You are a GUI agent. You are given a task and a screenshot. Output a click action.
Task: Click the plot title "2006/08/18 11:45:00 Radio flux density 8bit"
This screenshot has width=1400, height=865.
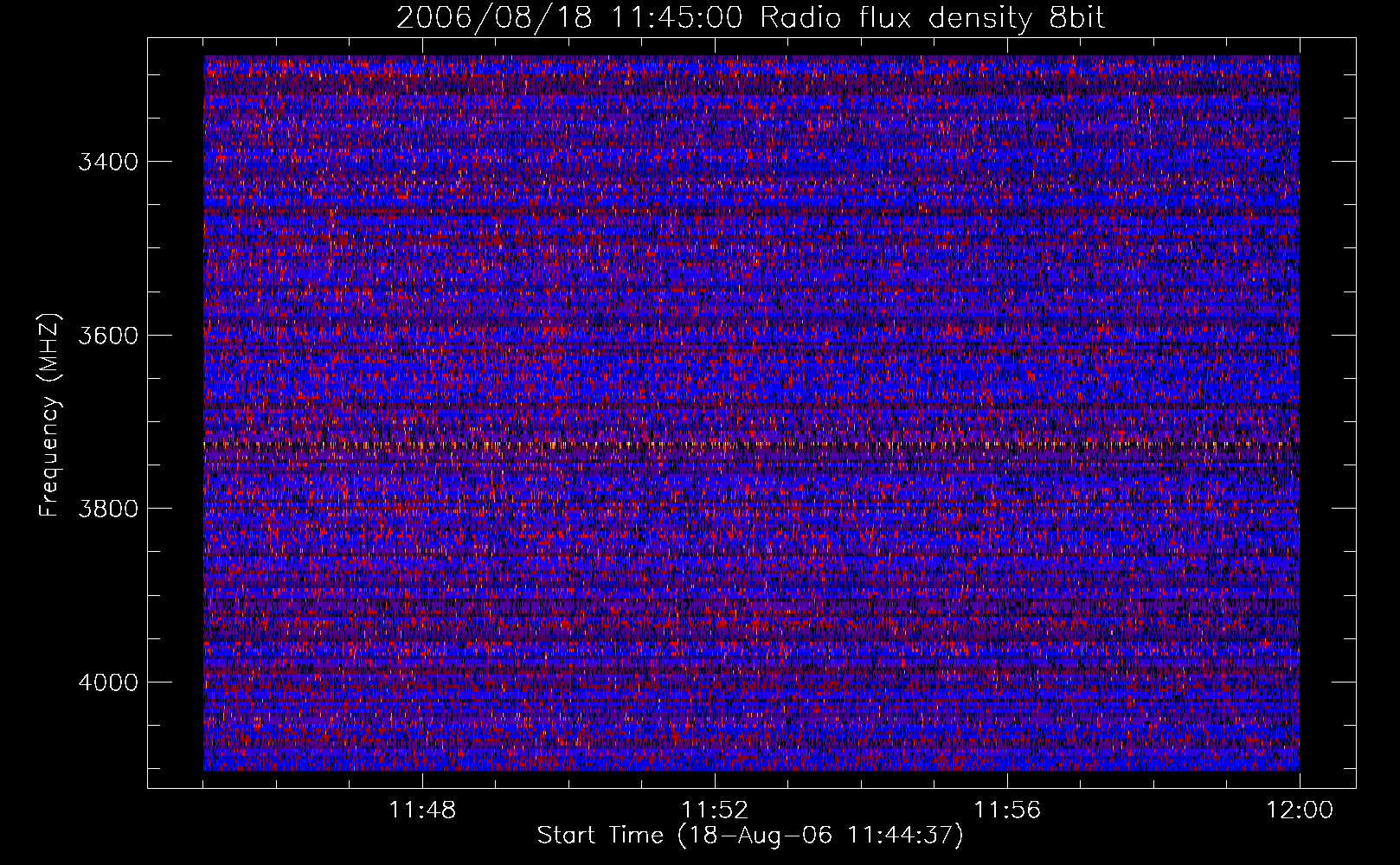[750, 17]
